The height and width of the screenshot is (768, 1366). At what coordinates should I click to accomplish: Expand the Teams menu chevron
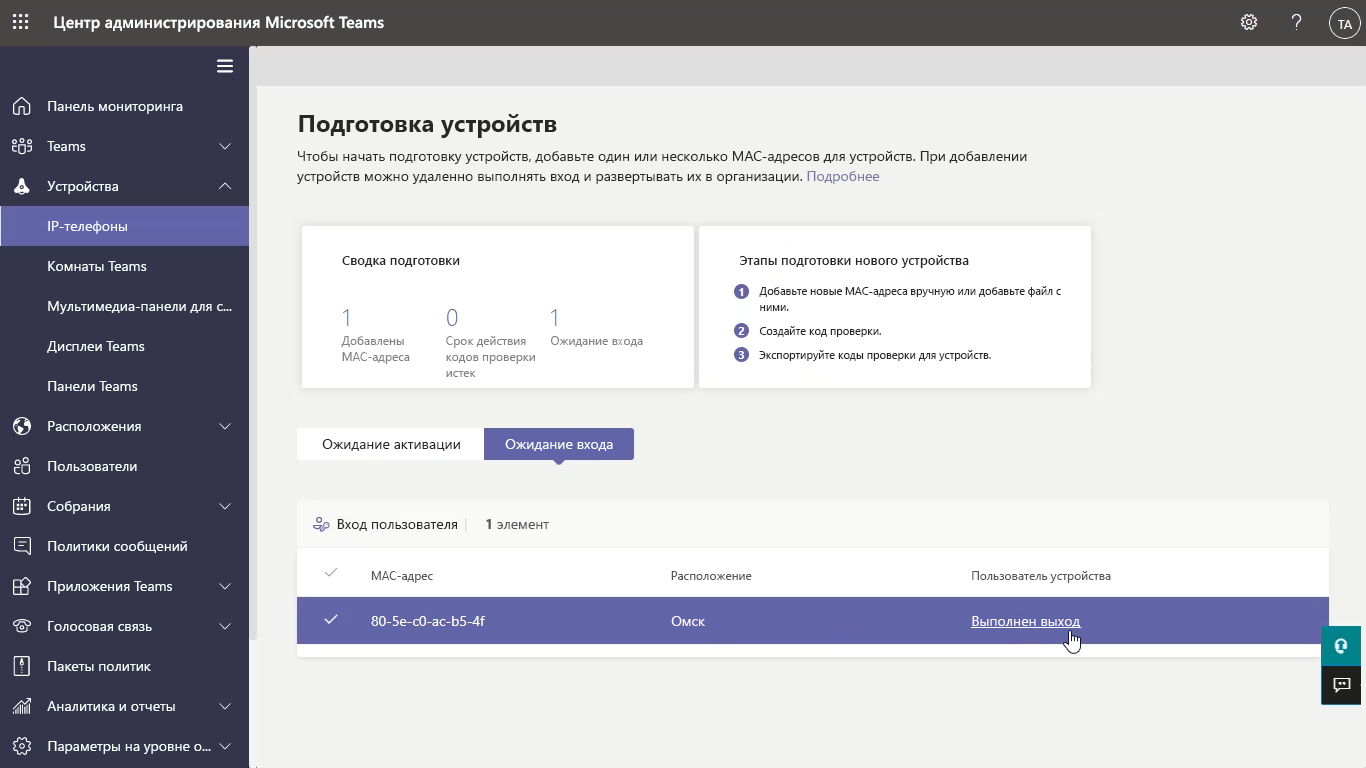tap(225, 146)
